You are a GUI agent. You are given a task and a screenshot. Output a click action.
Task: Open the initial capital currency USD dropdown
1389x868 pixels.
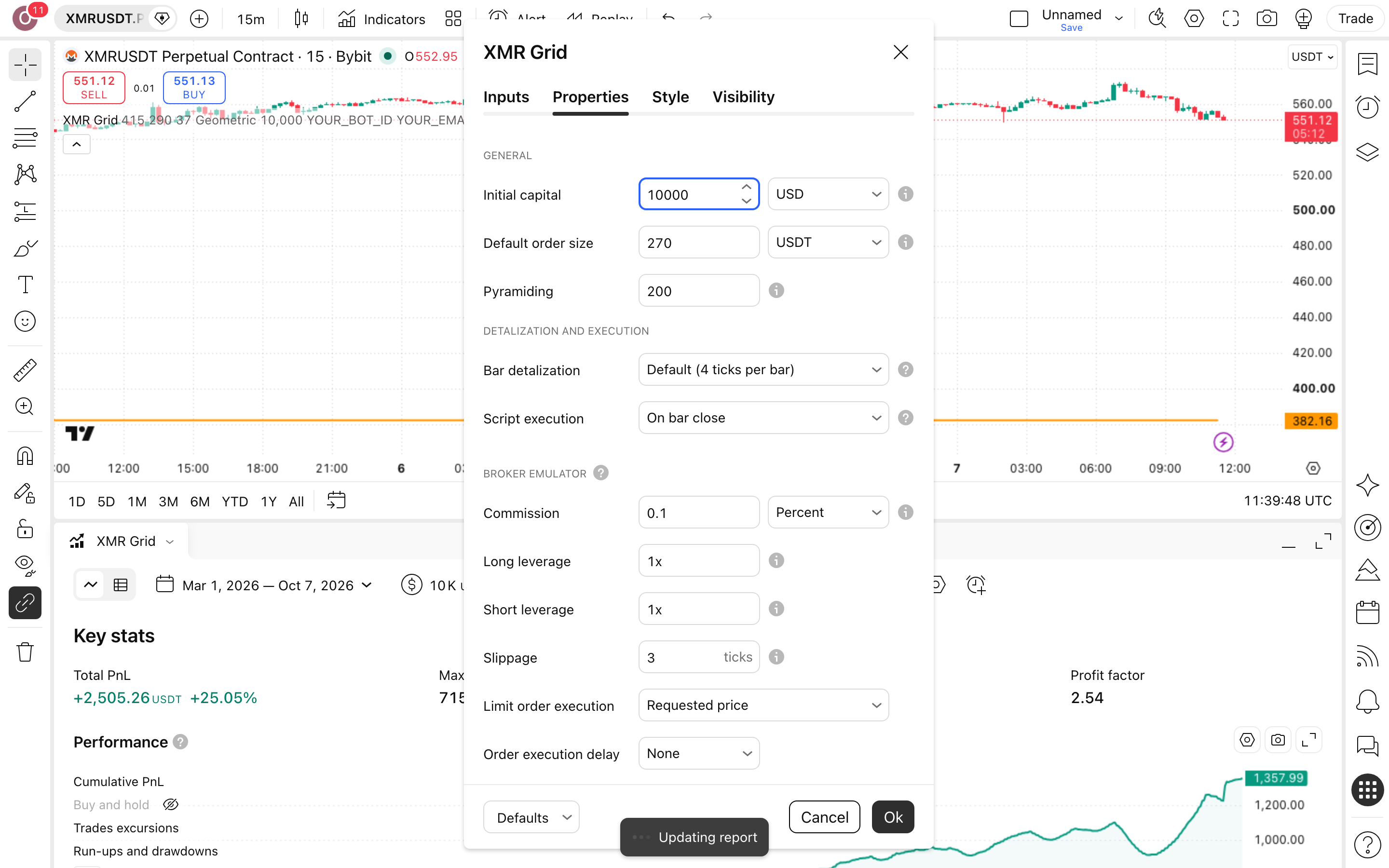828,194
